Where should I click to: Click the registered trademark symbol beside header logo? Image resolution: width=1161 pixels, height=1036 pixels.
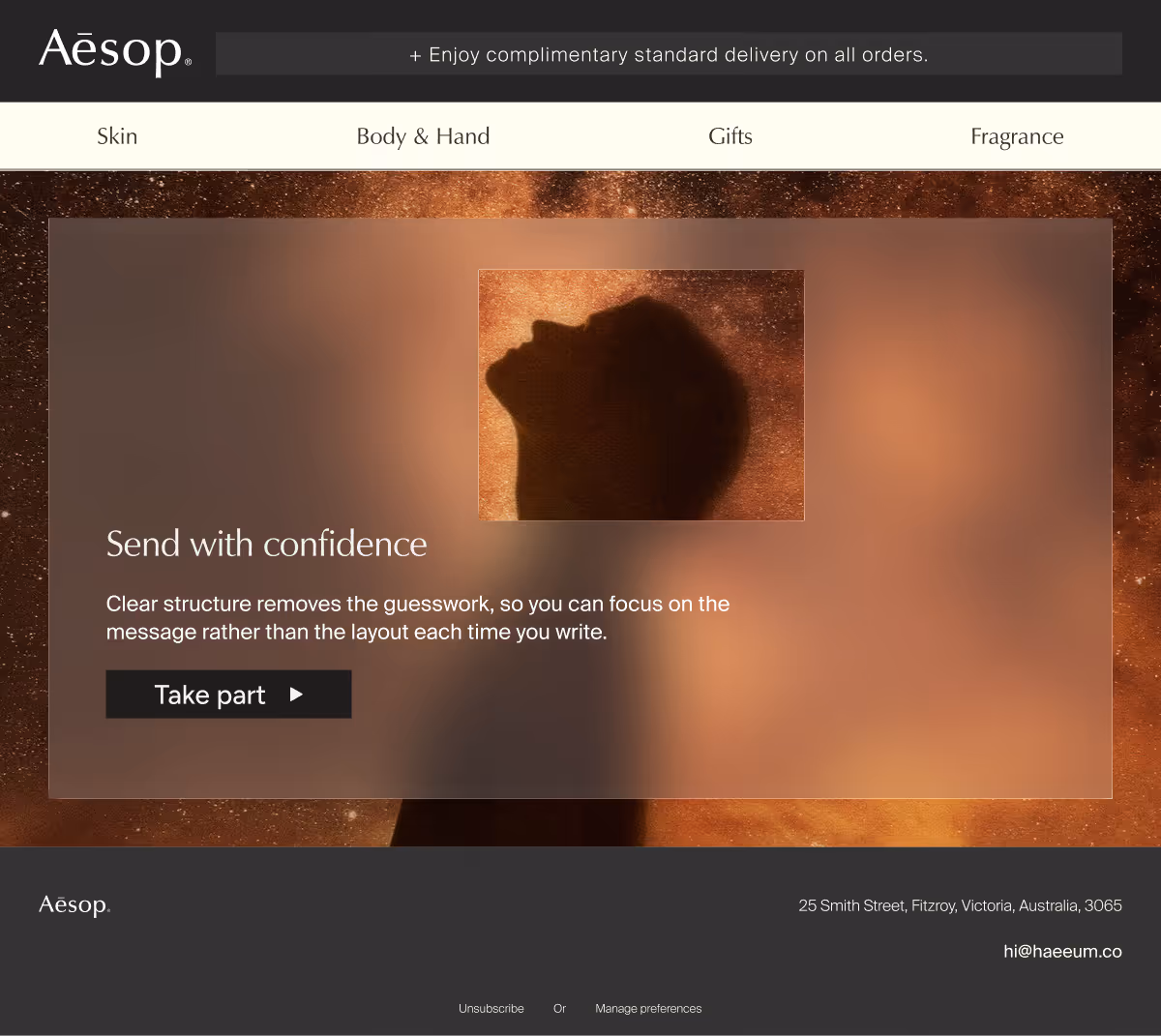point(188,62)
